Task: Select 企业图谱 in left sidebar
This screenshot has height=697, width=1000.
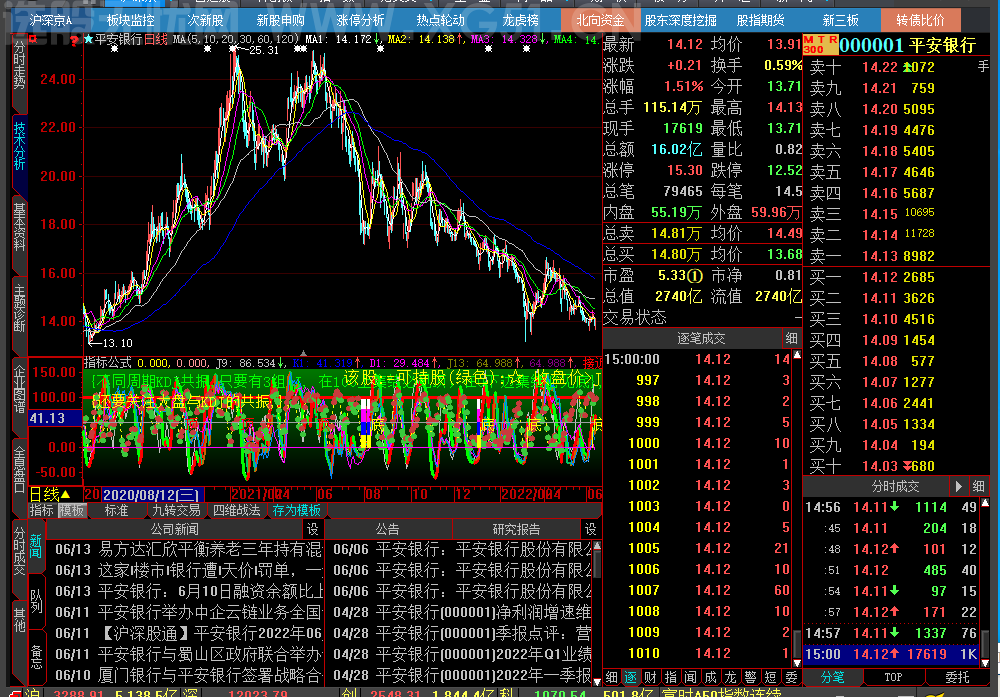Action: pyautogui.click(x=20, y=389)
